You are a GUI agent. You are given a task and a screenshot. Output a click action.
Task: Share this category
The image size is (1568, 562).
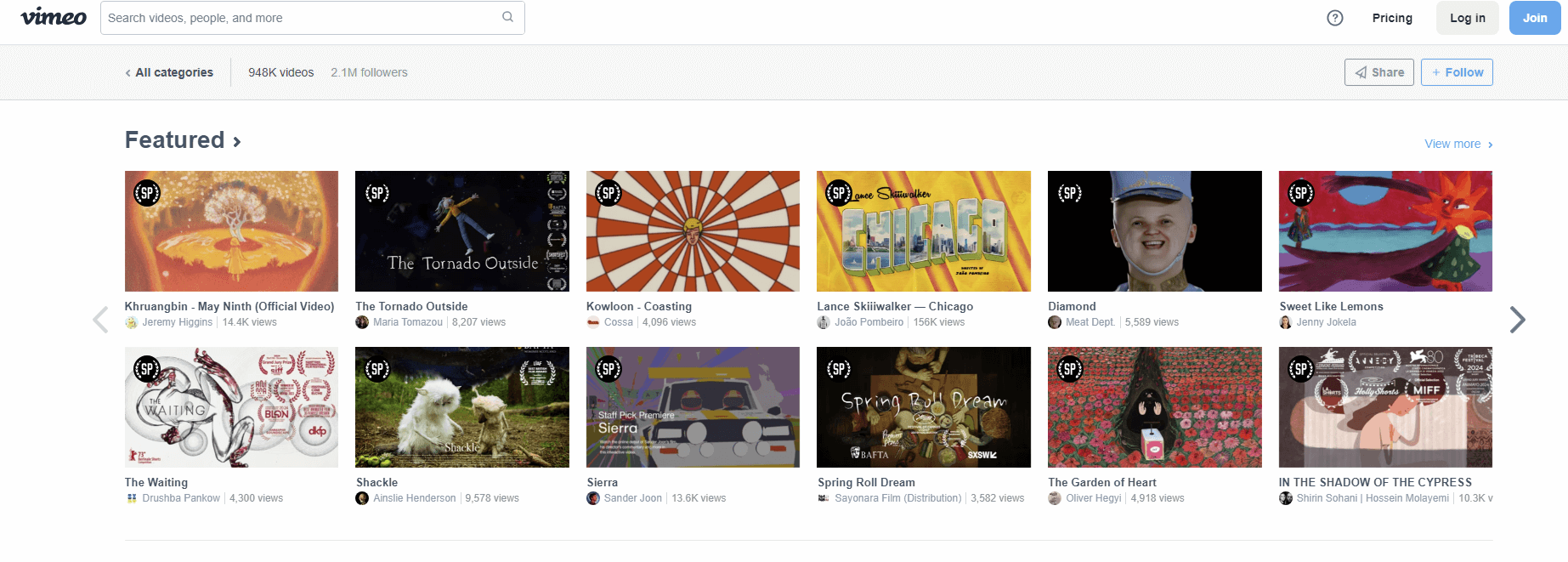[1379, 72]
